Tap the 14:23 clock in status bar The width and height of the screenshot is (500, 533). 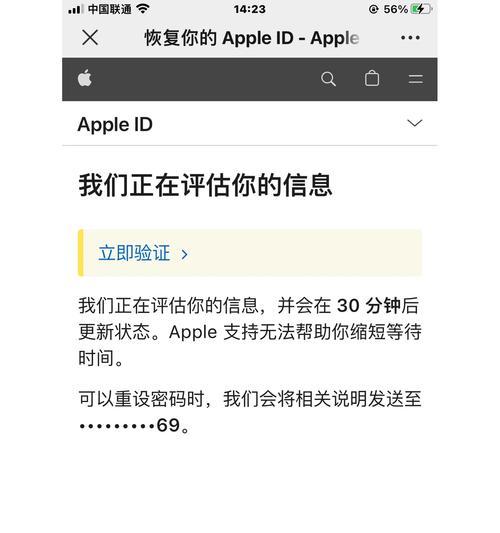tap(249, 9)
